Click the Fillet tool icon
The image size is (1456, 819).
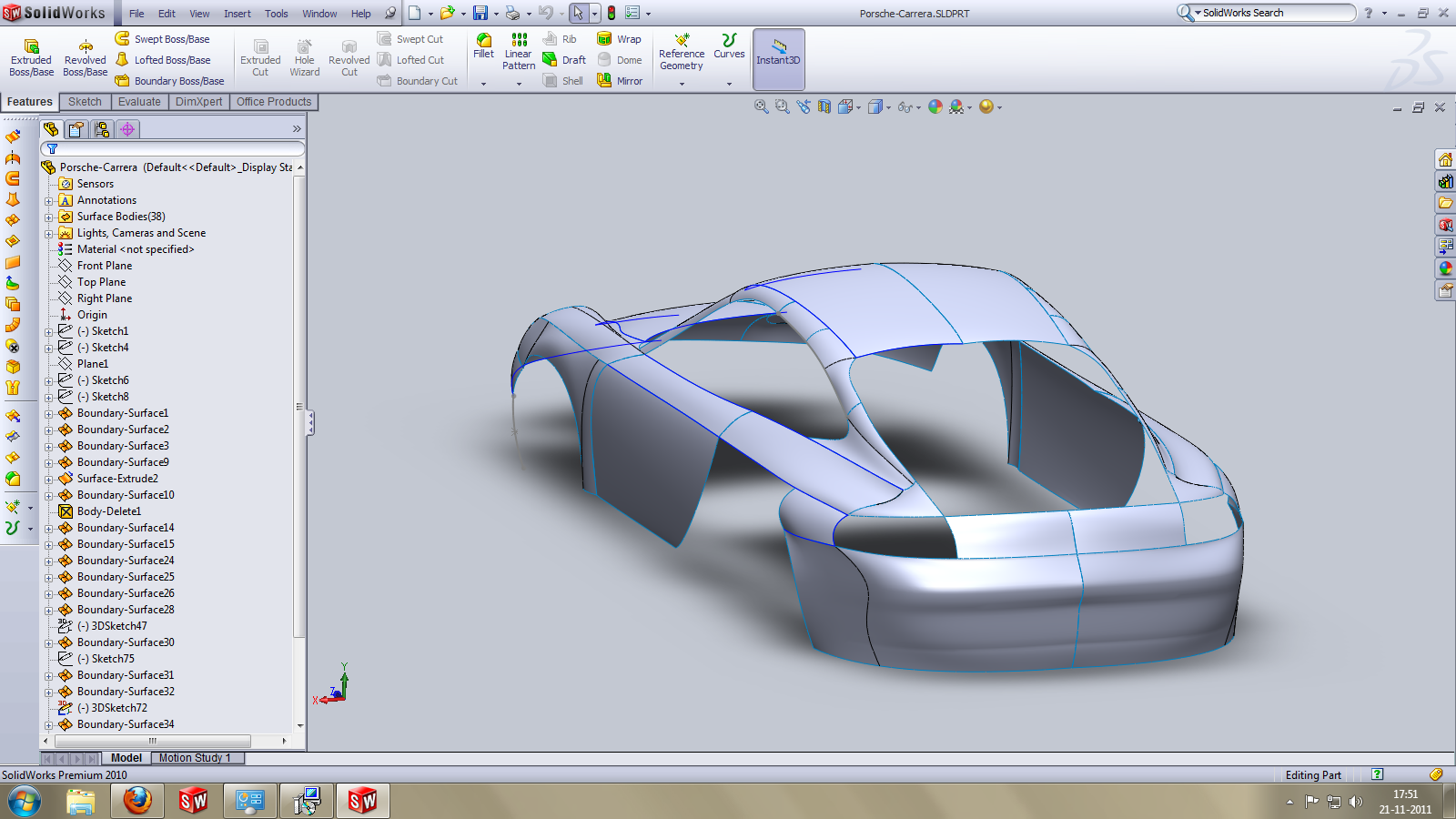(x=483, y=41)
